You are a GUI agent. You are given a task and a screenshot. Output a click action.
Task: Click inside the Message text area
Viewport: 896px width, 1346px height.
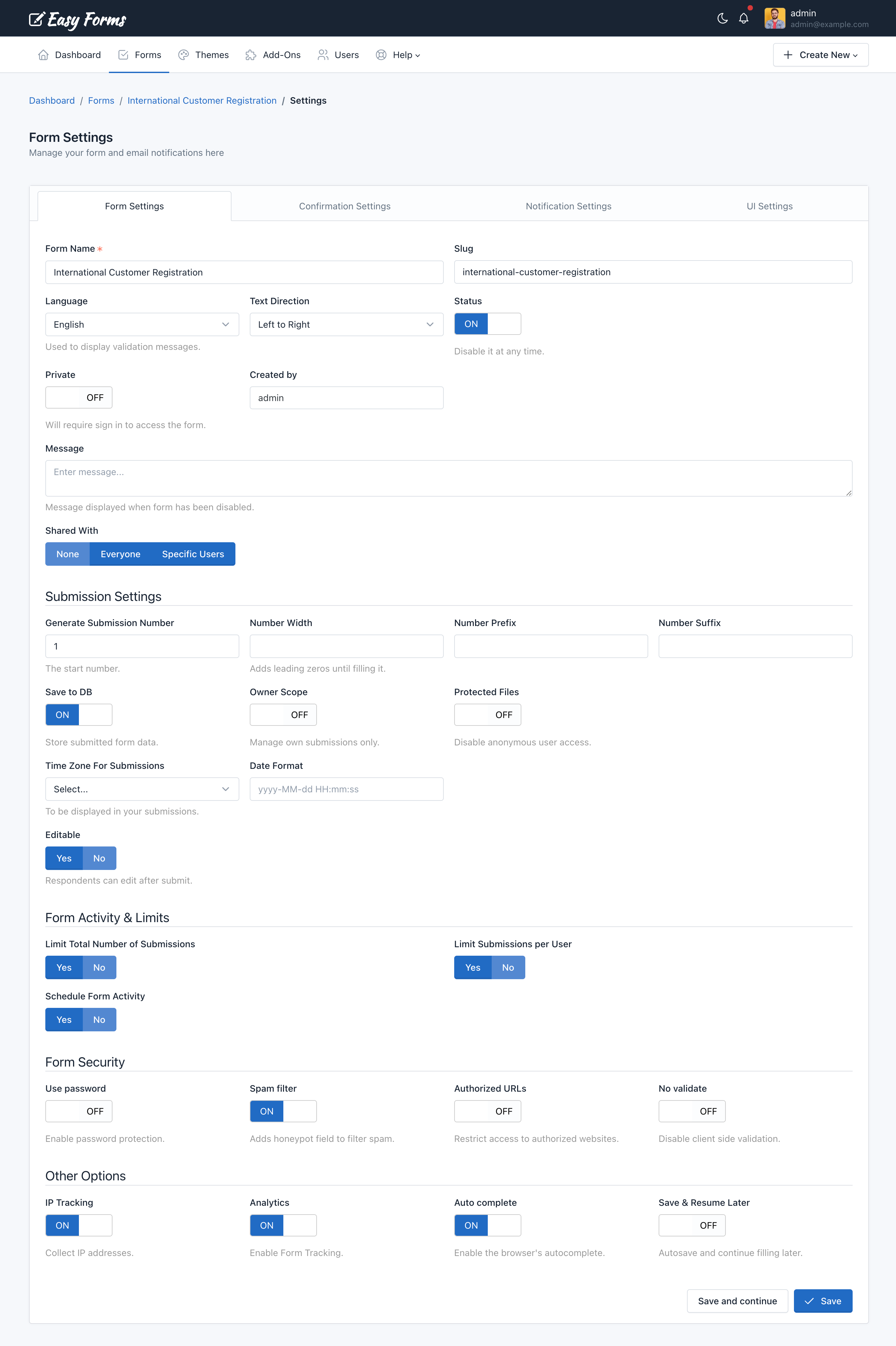pyautogui.click(x=449, y=478)
